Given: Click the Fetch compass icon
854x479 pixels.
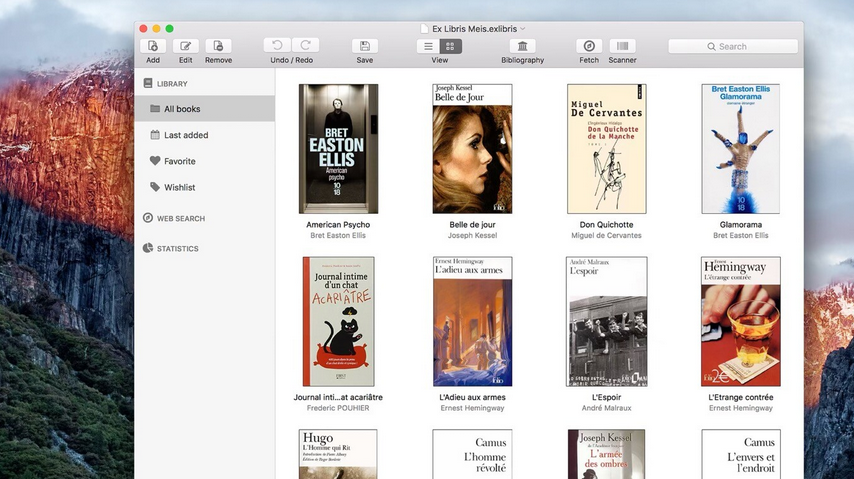Looking at the screenshot, I should point(589,46).
